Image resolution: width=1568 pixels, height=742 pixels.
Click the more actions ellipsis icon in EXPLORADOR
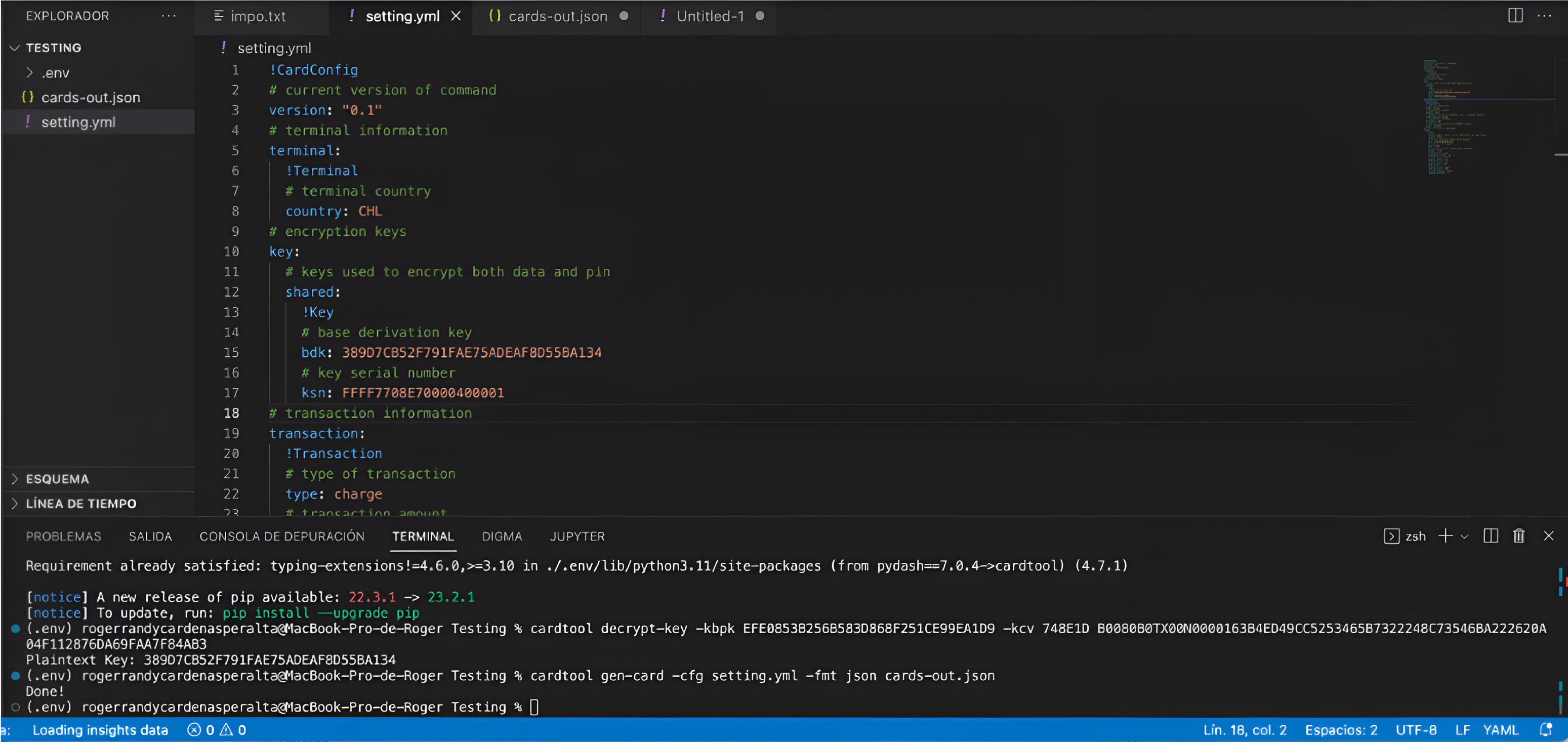pyautogui.click(x=170, y=15)
